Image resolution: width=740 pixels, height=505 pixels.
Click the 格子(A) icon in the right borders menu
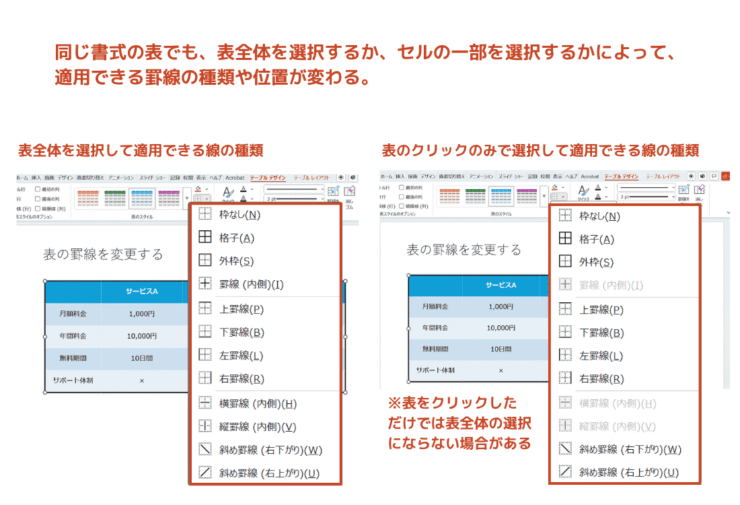tap(565, 238)
